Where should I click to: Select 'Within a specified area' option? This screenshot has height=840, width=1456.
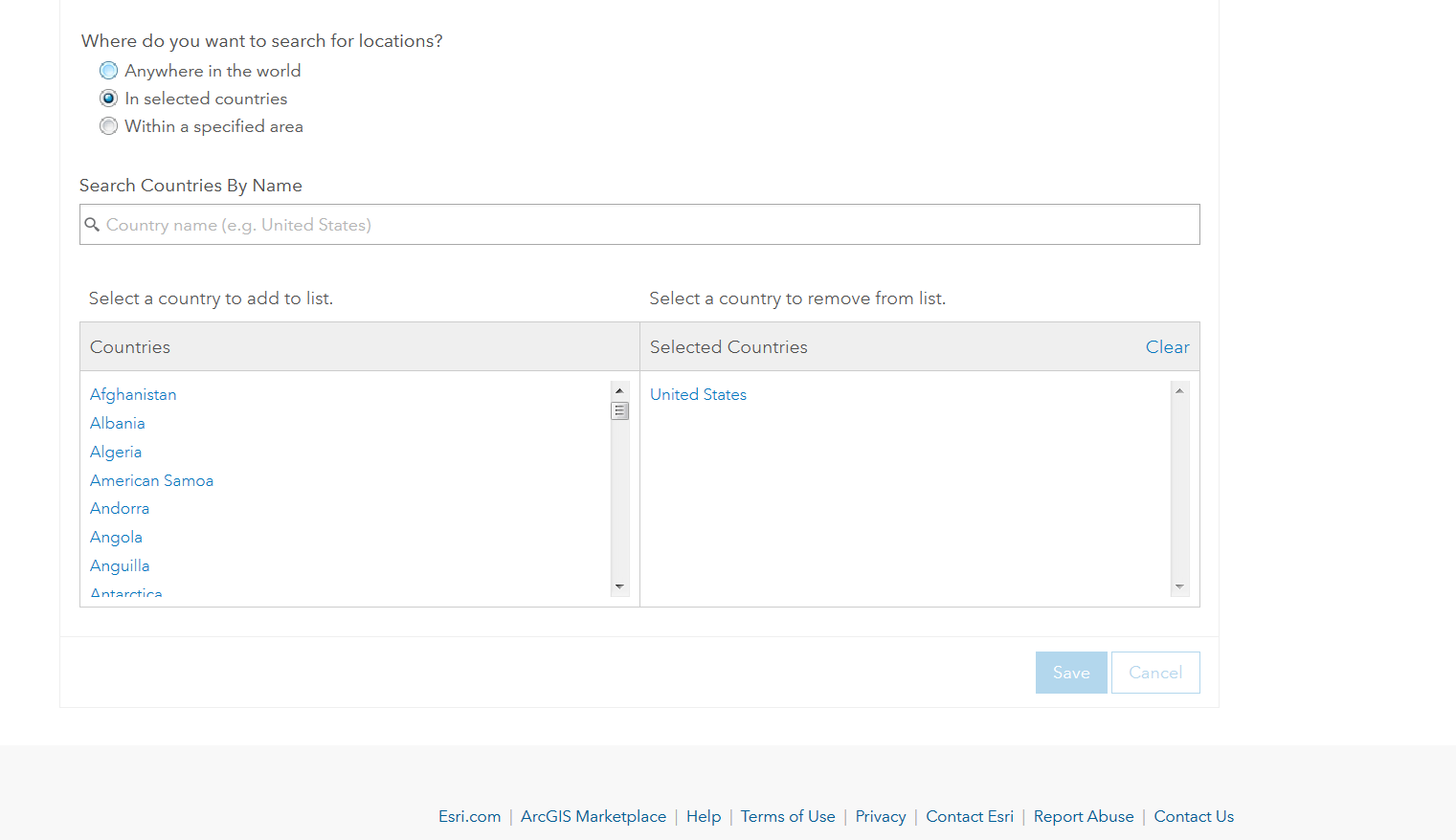(109, 126)
